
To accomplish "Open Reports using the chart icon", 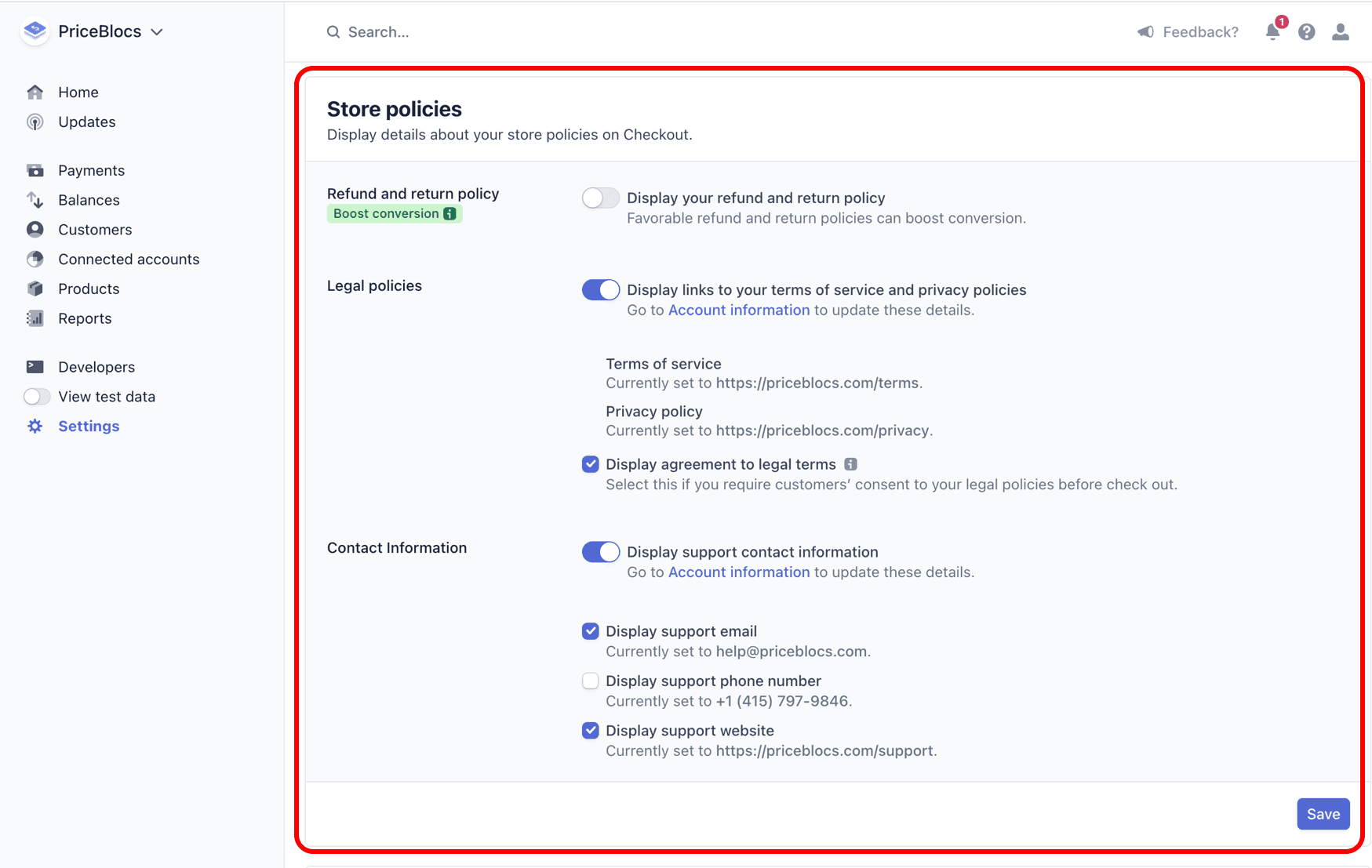I will tap(36, 318).
